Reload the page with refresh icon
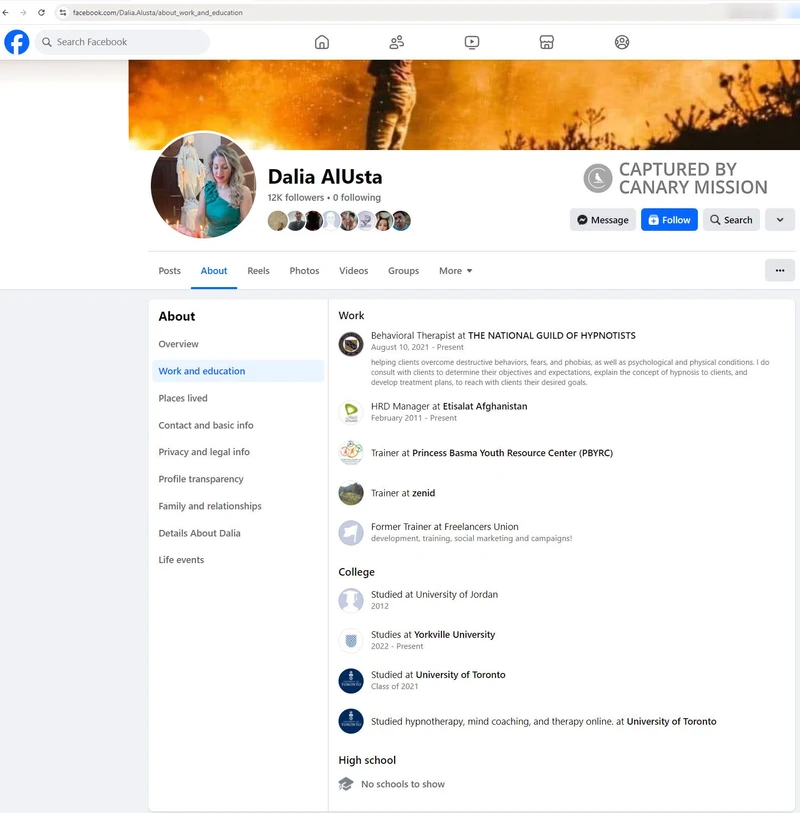This screenshot has height=813, width=800. (x=41, y=12)
